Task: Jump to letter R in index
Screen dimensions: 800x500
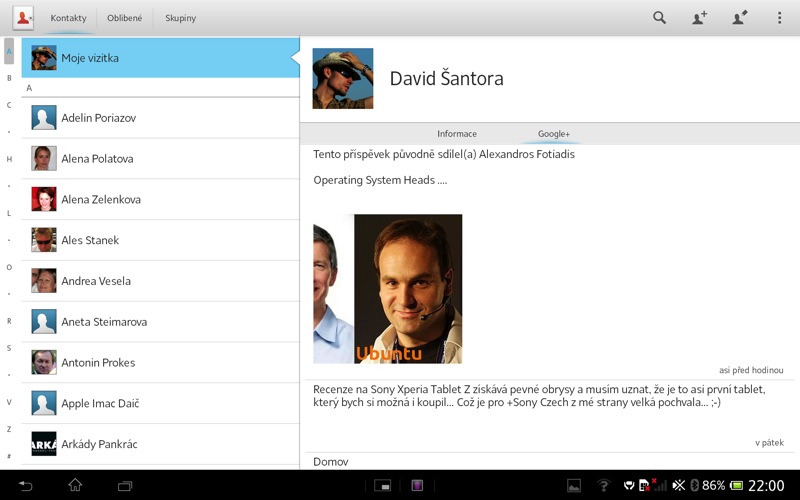Action: [x=9, y=321]
